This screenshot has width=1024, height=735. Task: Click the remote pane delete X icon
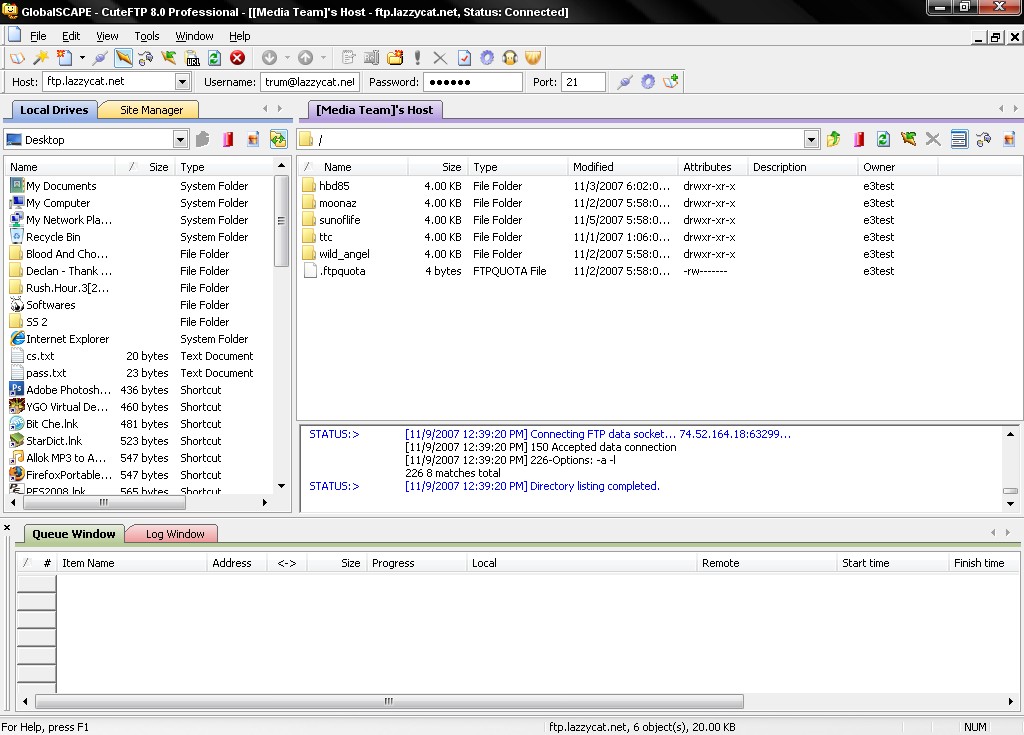click(933, 140)
